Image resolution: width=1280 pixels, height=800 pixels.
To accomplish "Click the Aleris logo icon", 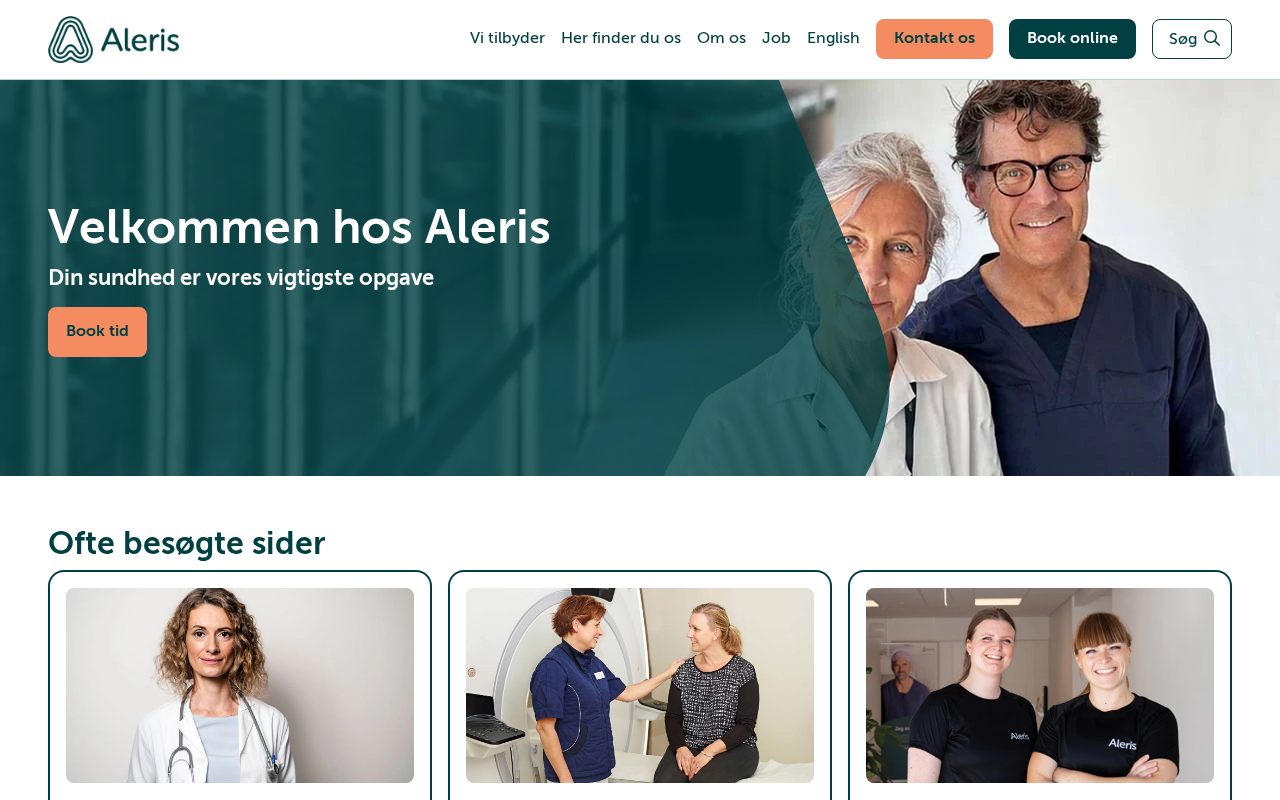I will (70, 40).
